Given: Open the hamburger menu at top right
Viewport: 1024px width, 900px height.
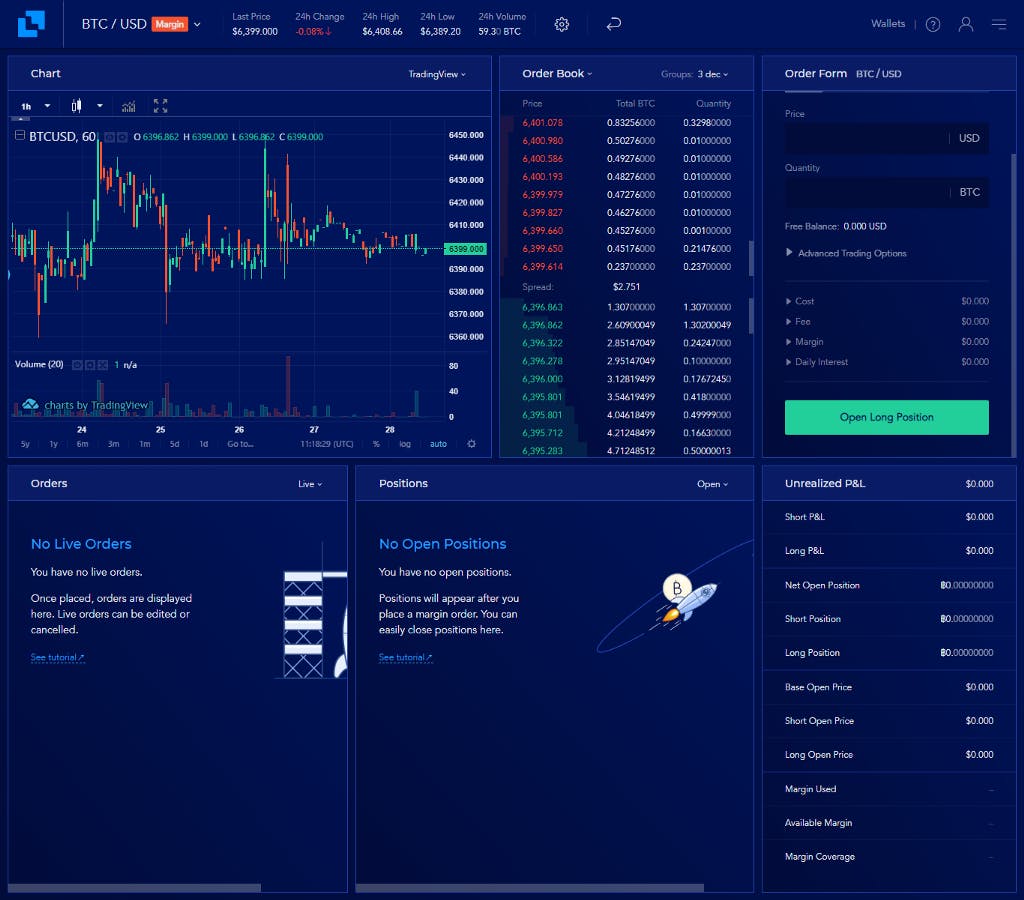Looking at the screenshot, I should (x=999, y=23).
